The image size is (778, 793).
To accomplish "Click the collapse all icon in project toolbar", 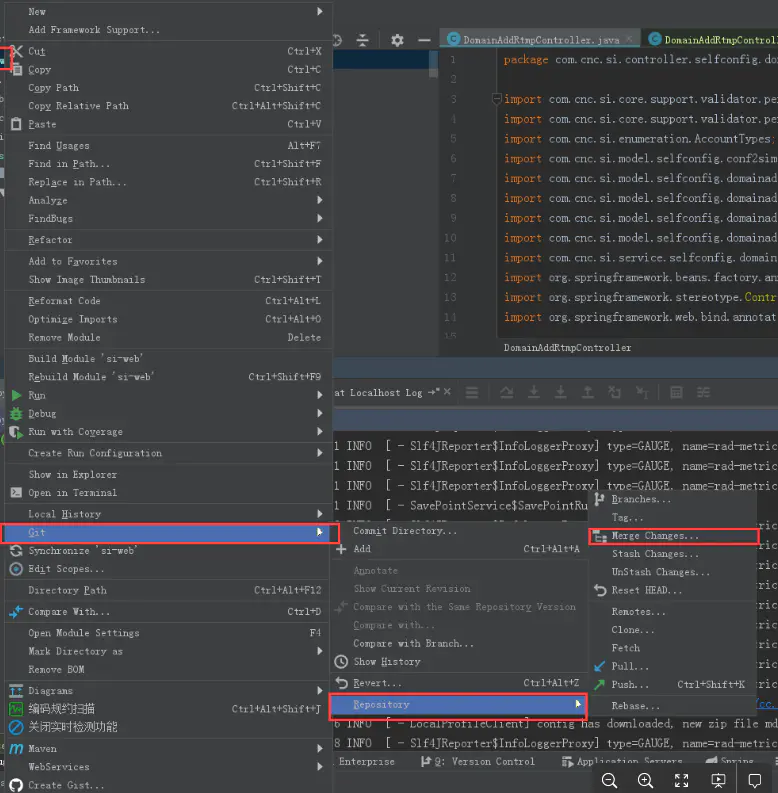I will [363, 40].
